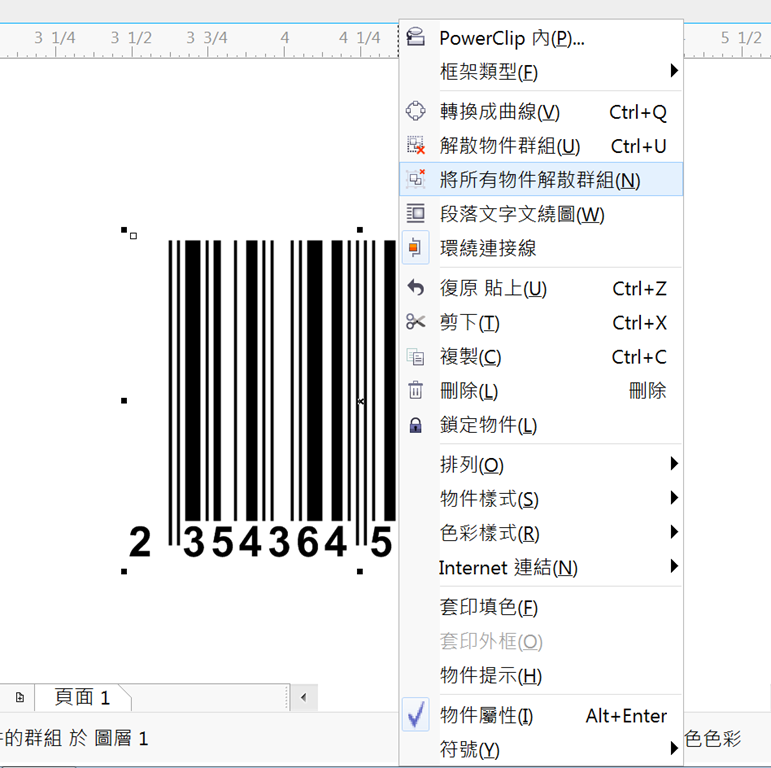Select 將所有物件解散群組(N) menu entry

click(x=541, y=179)
